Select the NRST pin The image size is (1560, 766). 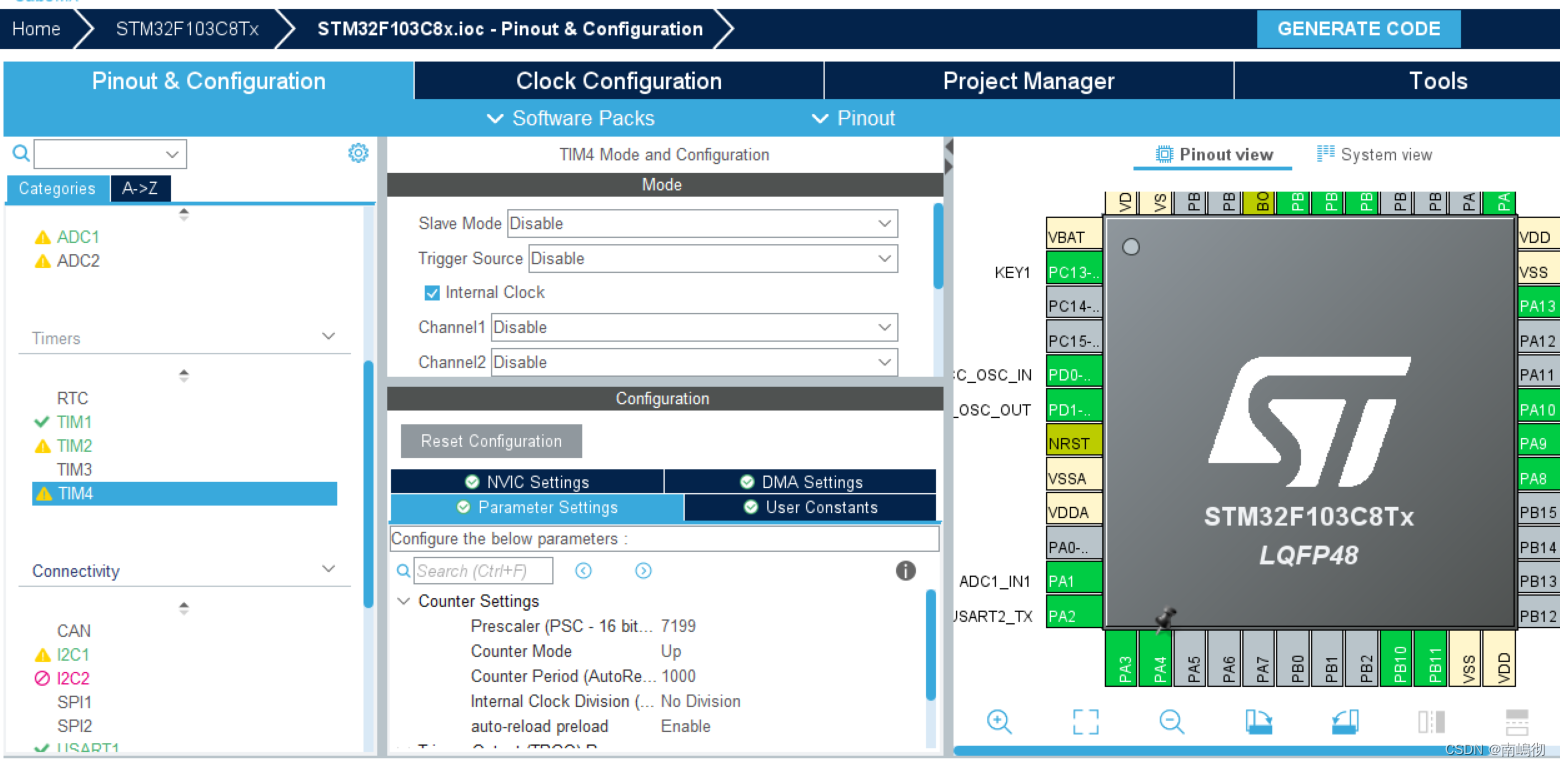(x=1074, y=443)
